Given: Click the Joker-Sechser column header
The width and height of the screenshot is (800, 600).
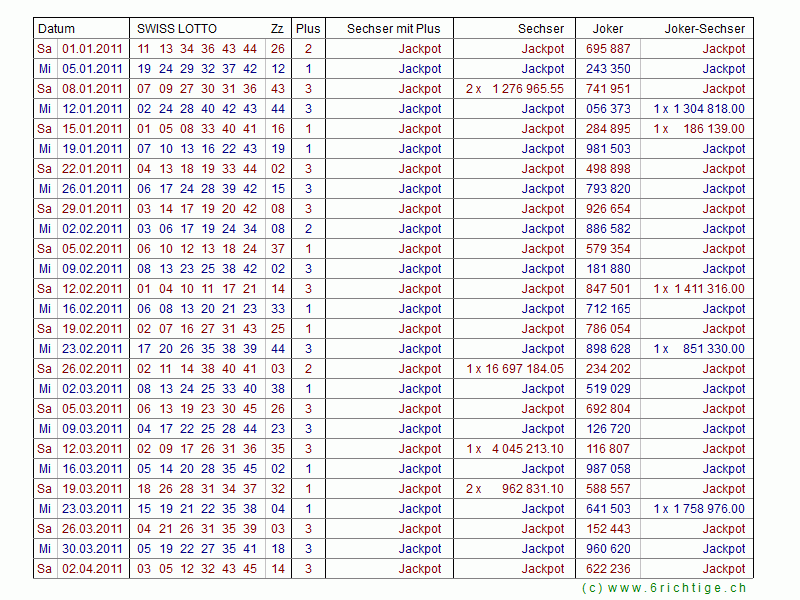Looking at the screenshot, I should [705, 29].
